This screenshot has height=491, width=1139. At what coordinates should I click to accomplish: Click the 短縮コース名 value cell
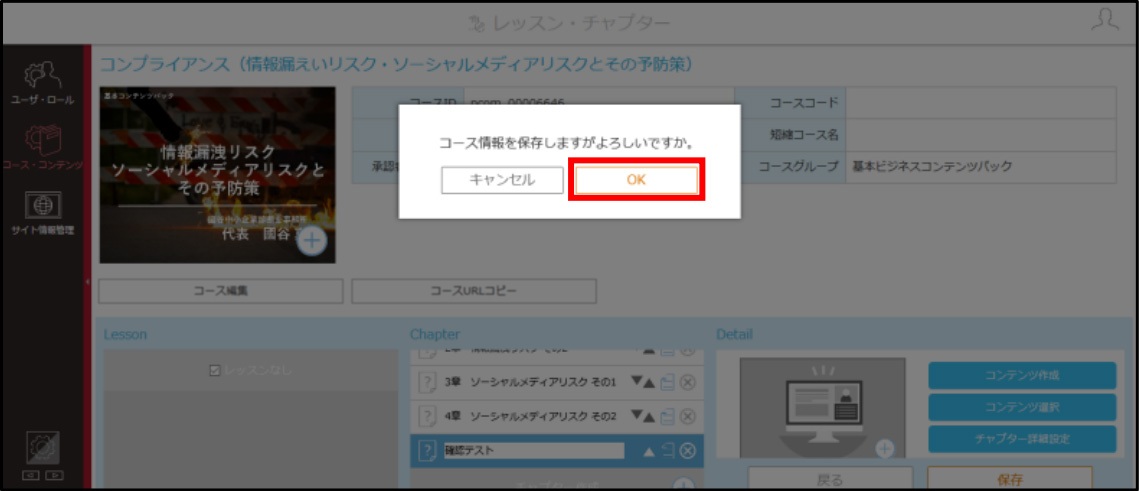[981, 135]
